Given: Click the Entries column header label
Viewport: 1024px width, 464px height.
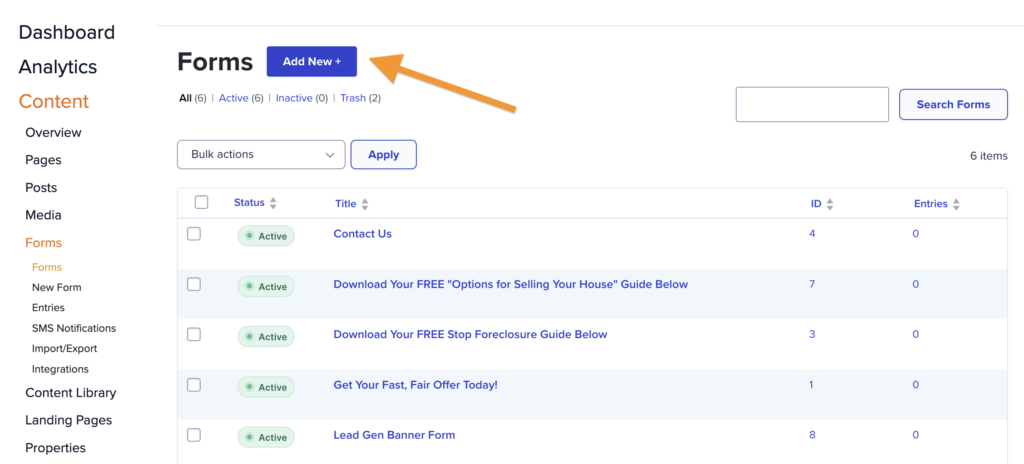Looking at the screenshot, I should pyautogui.click(x=931, y=204).
